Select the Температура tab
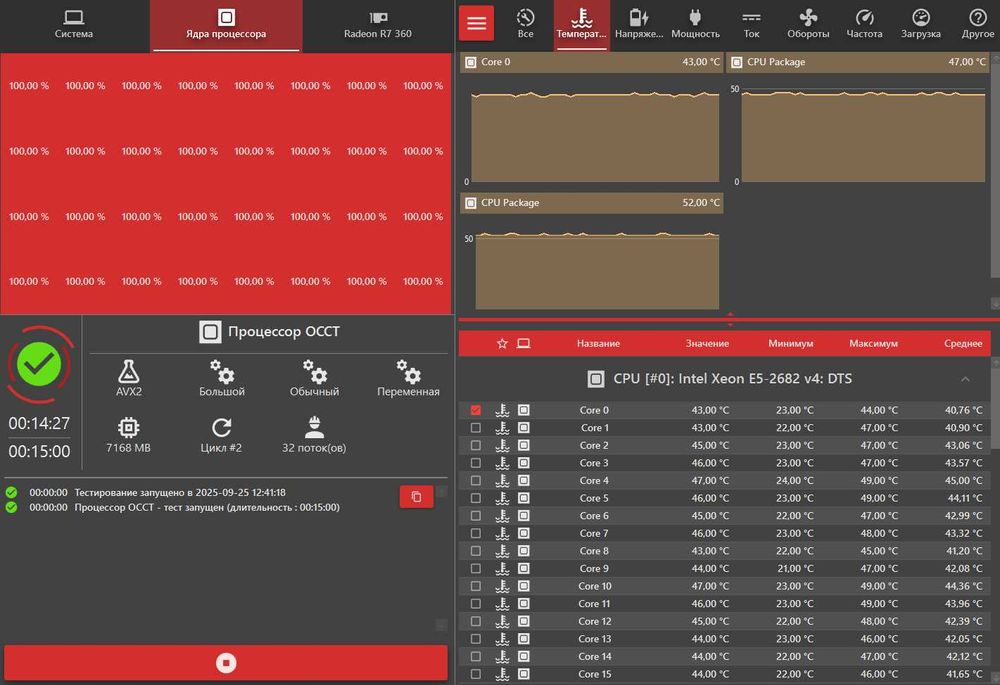This screenshot has height=685, width=1000. click(582, 24)
